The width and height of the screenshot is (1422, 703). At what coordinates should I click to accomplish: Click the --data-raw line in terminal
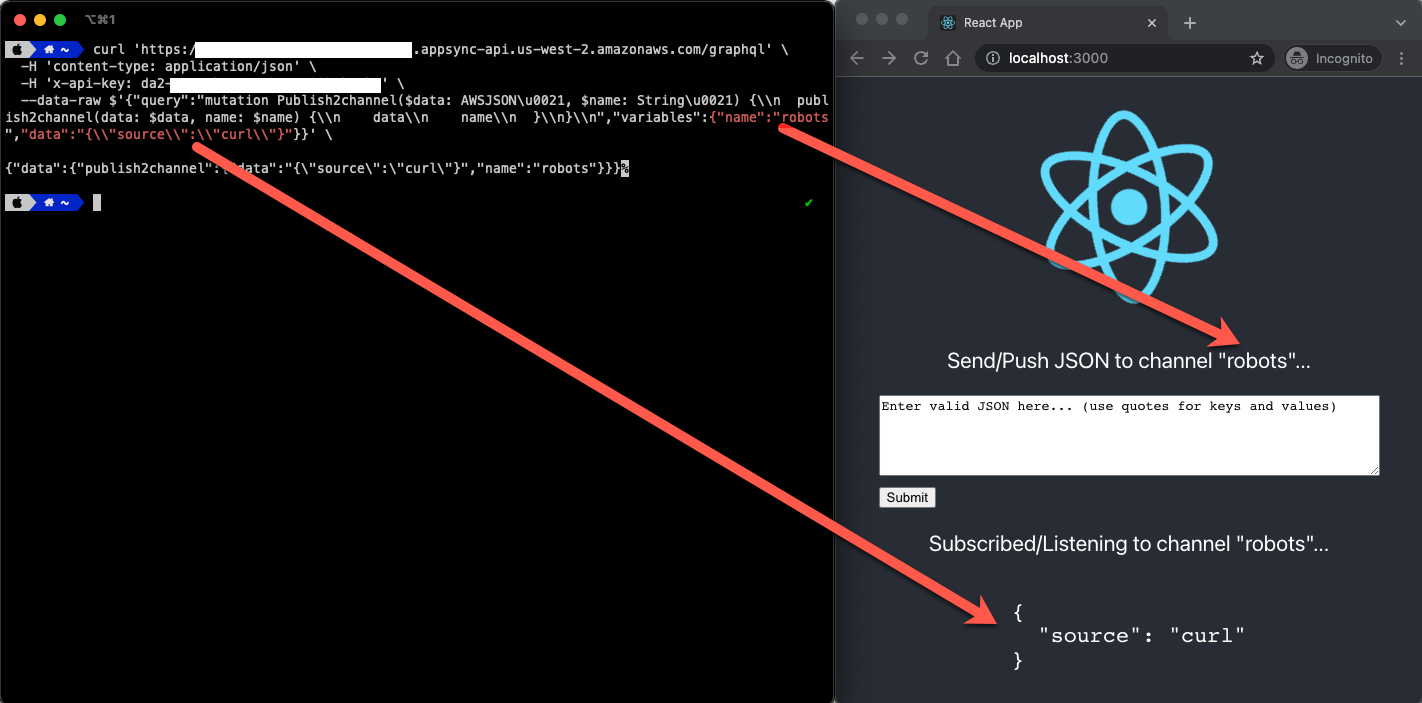(x=425, y=101)
